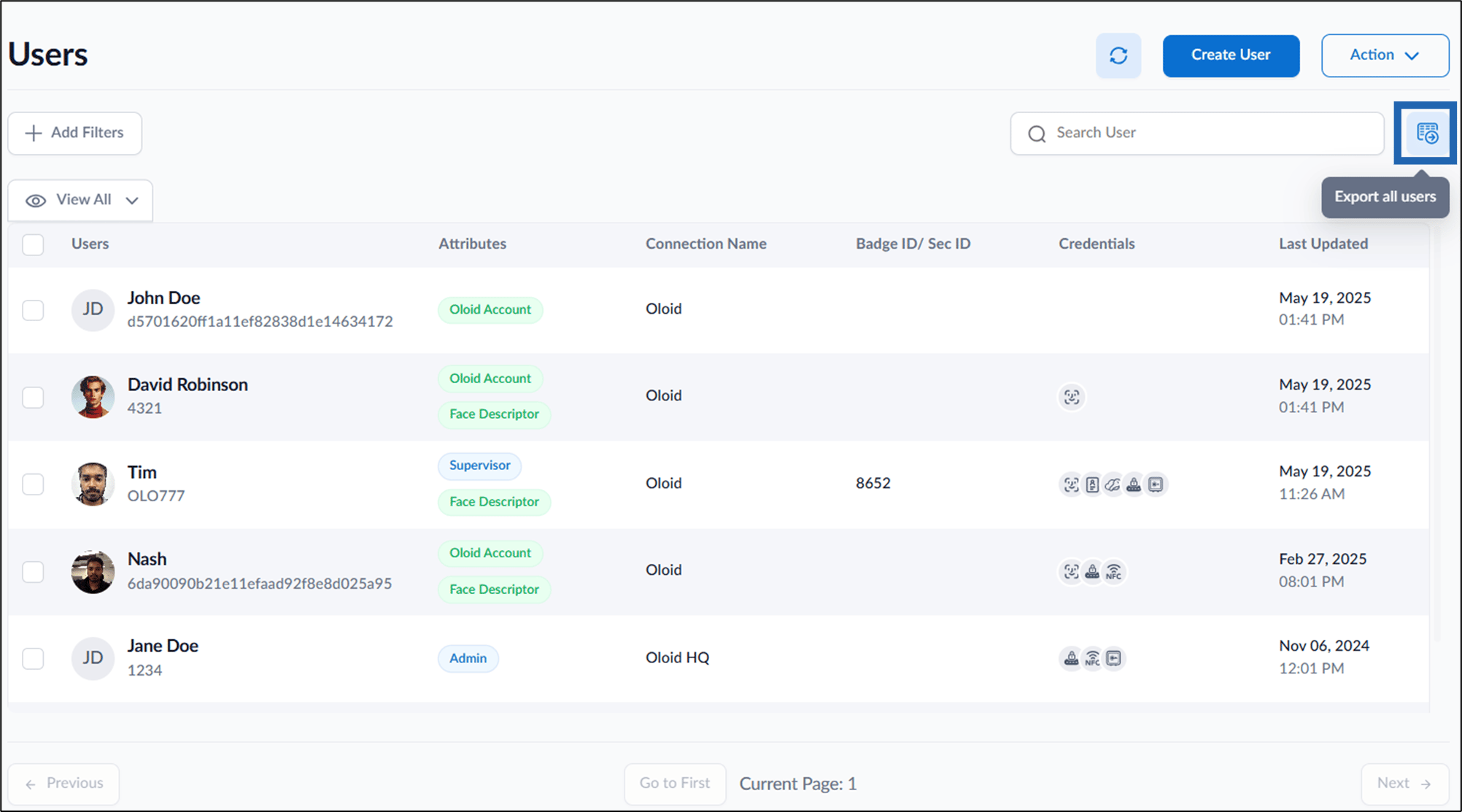Click Nash's NFC credential icon
Image resolution: width=1462 pixels, height=812 pixels.
(x=1113, y=571)
